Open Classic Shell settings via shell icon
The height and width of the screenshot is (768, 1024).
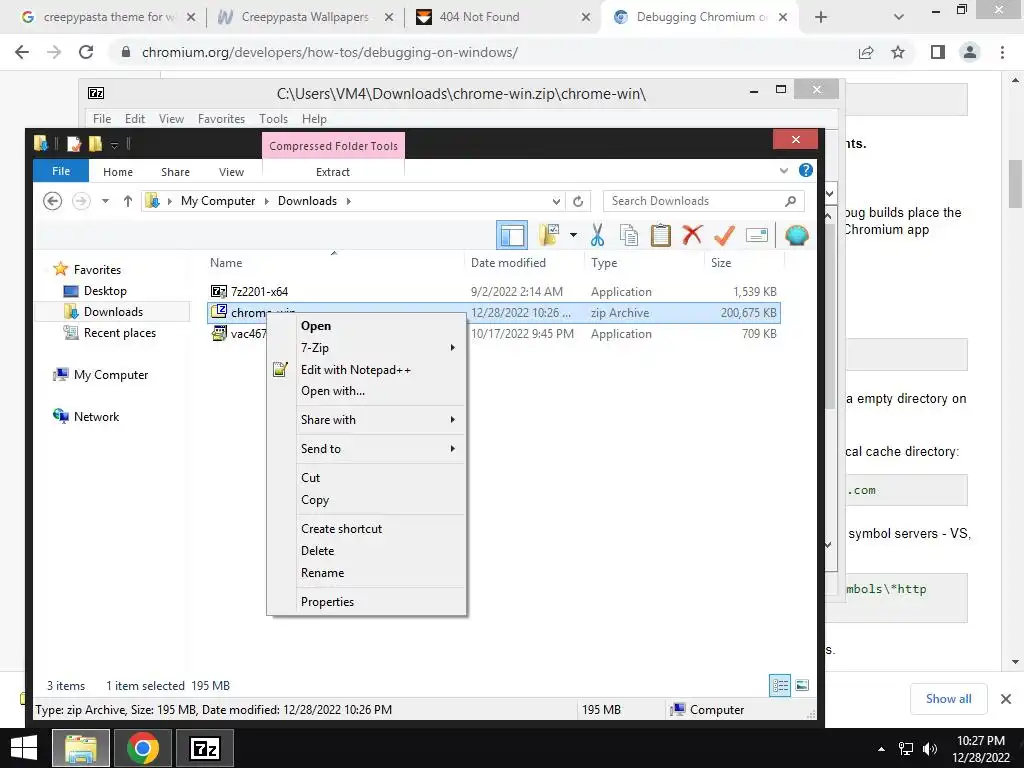[796, 235]
